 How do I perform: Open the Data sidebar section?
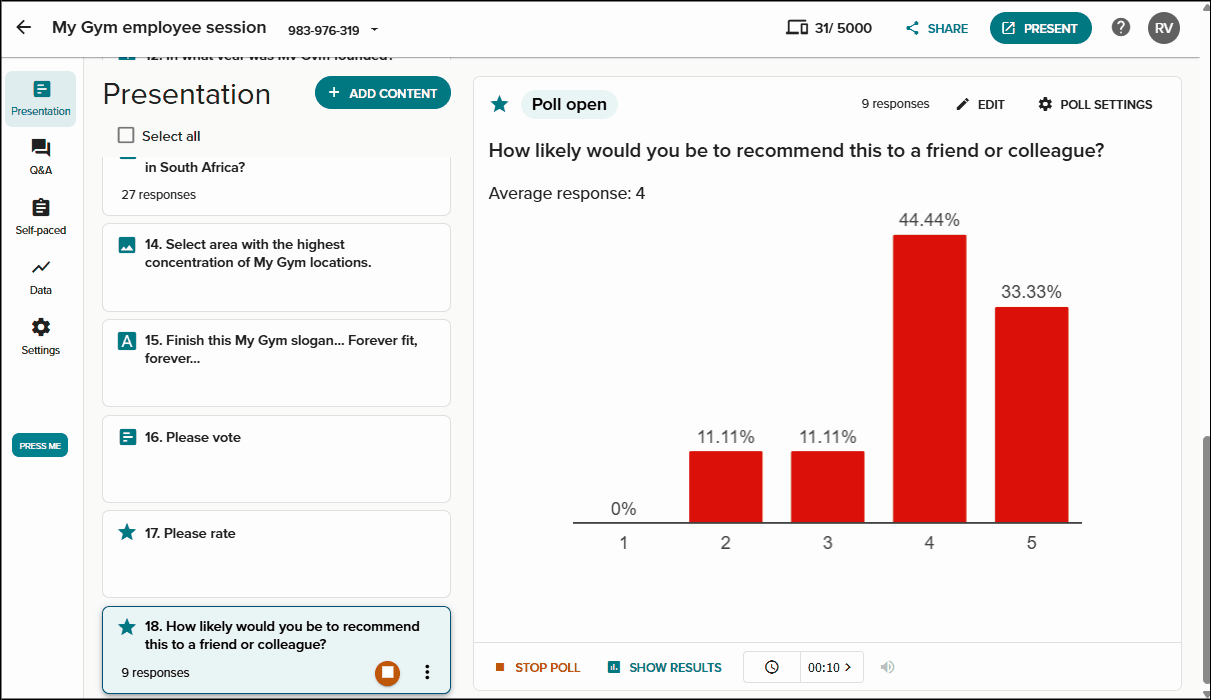click(41, 277)
